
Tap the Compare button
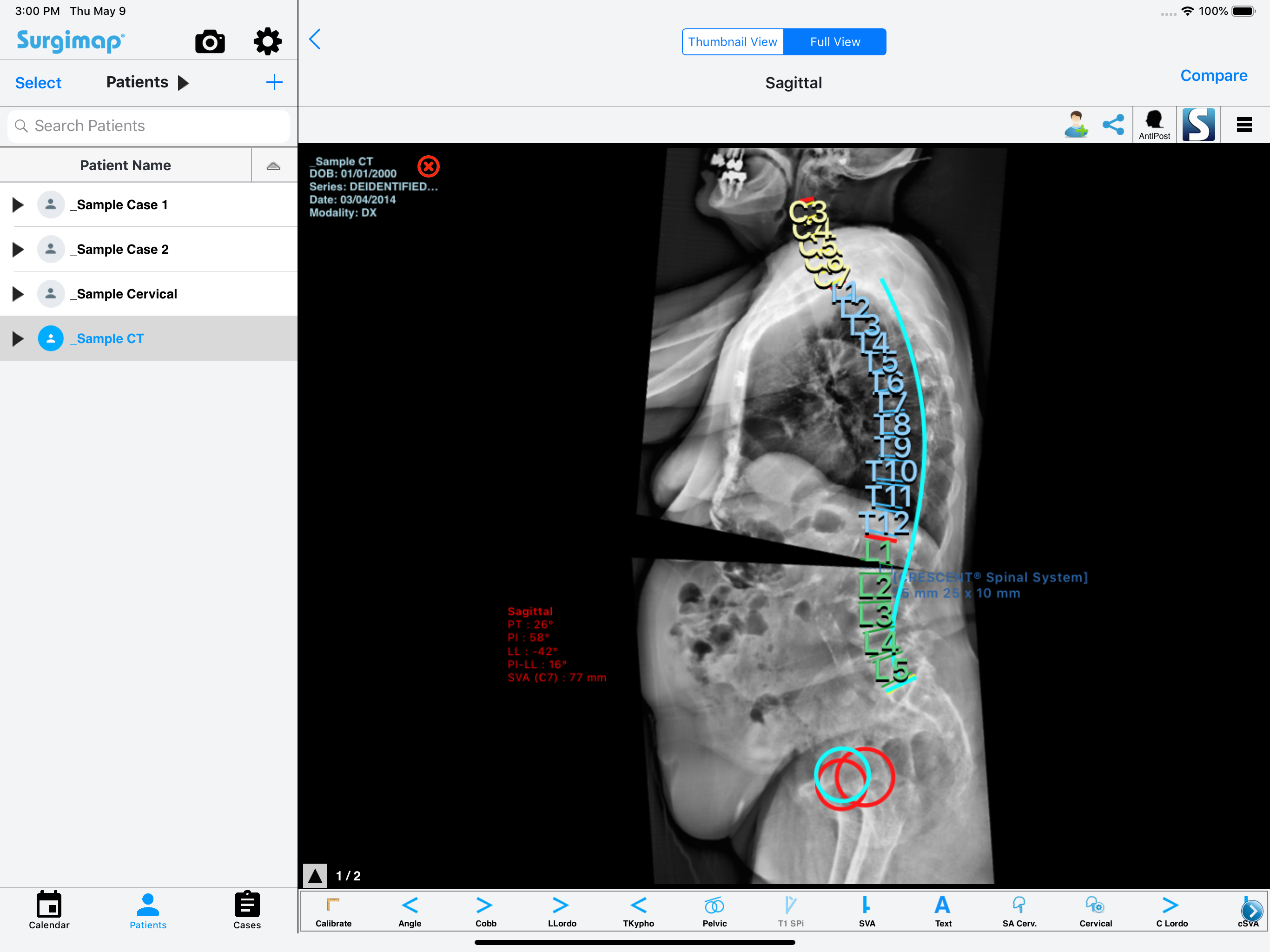(1214, 76)
